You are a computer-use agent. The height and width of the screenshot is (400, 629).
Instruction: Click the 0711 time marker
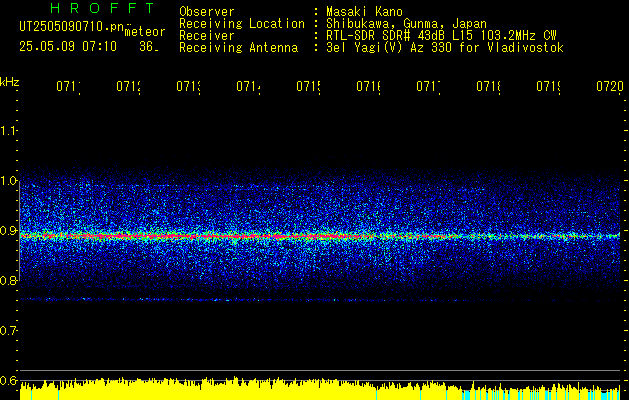(68, 86)
